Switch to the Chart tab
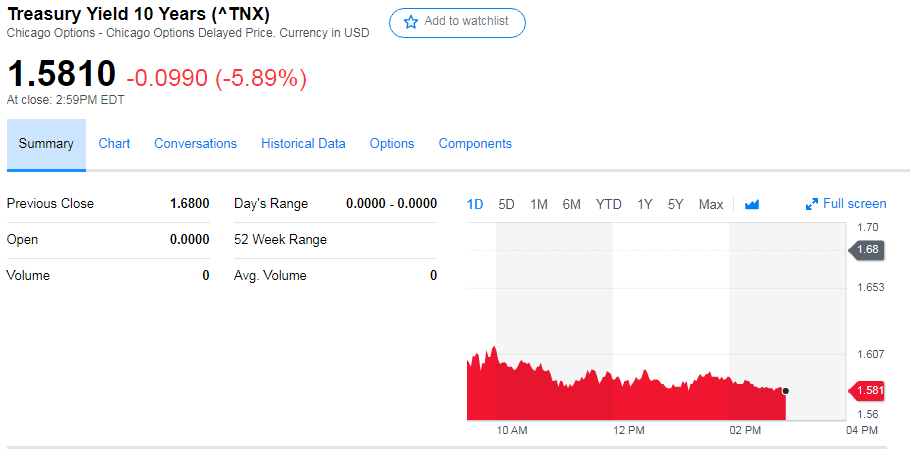Viewport: 910px width, 454px height. [114, 144]
